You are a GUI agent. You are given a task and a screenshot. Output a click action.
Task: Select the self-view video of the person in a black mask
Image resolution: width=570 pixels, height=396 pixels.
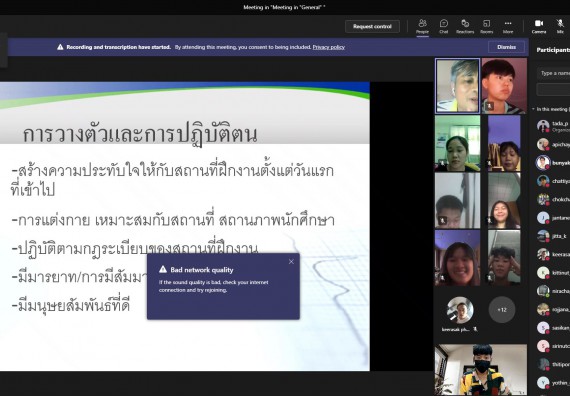(x=481, y=369)
